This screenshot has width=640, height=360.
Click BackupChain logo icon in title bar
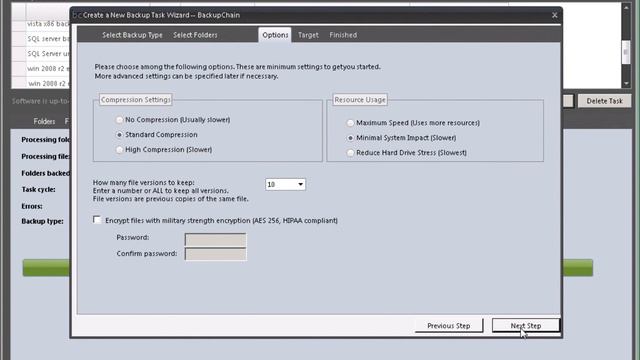click(77, 15)
